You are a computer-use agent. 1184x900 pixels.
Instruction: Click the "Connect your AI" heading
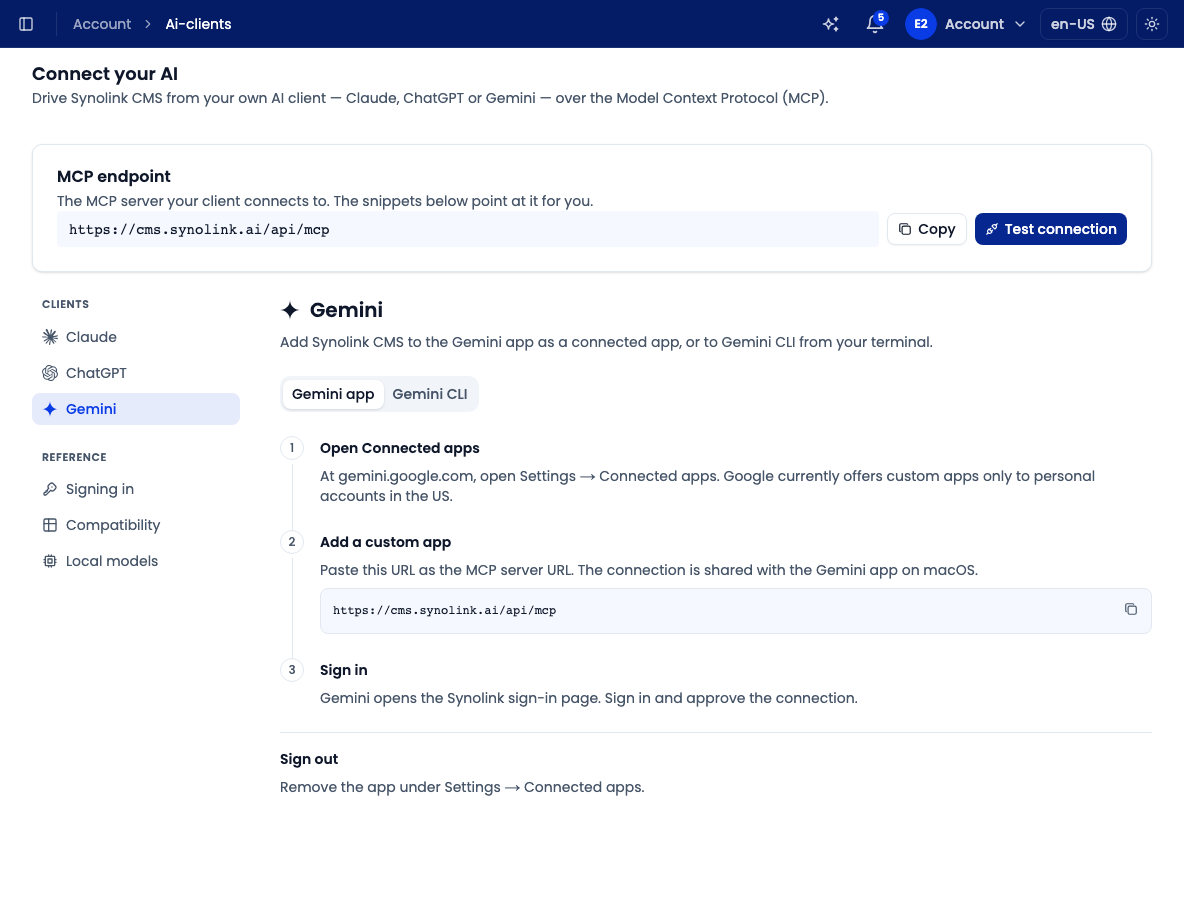pos(105,74)
